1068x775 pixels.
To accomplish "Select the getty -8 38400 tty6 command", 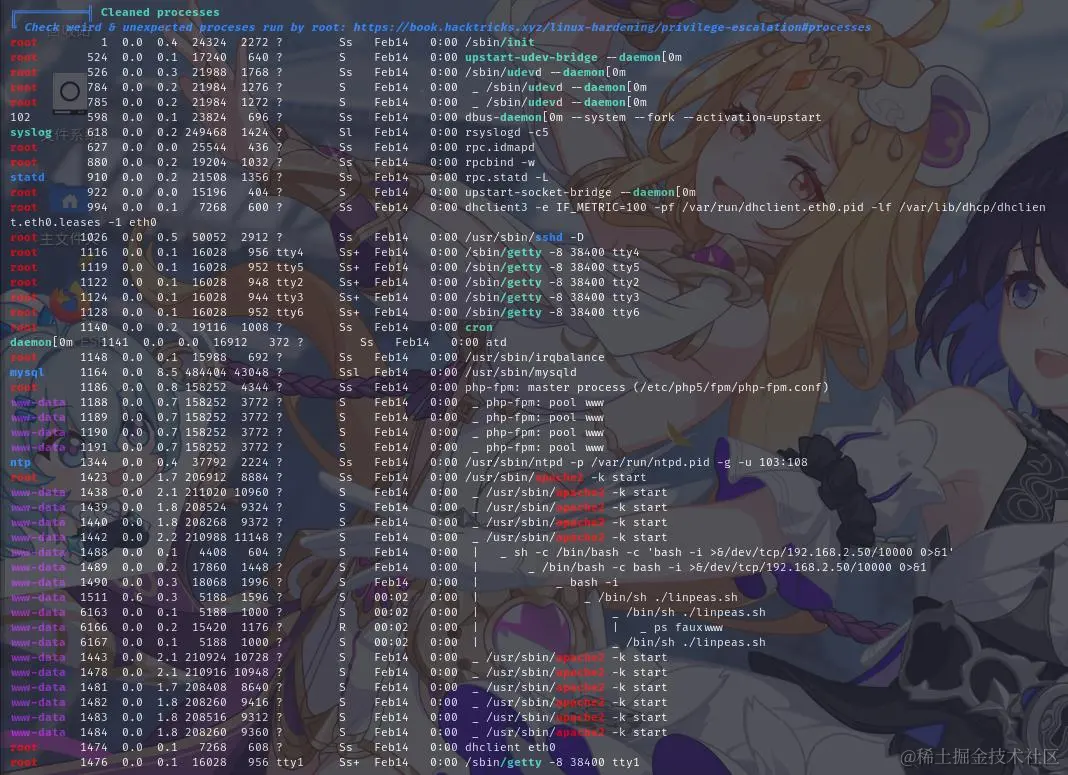I will pos(552,312).
